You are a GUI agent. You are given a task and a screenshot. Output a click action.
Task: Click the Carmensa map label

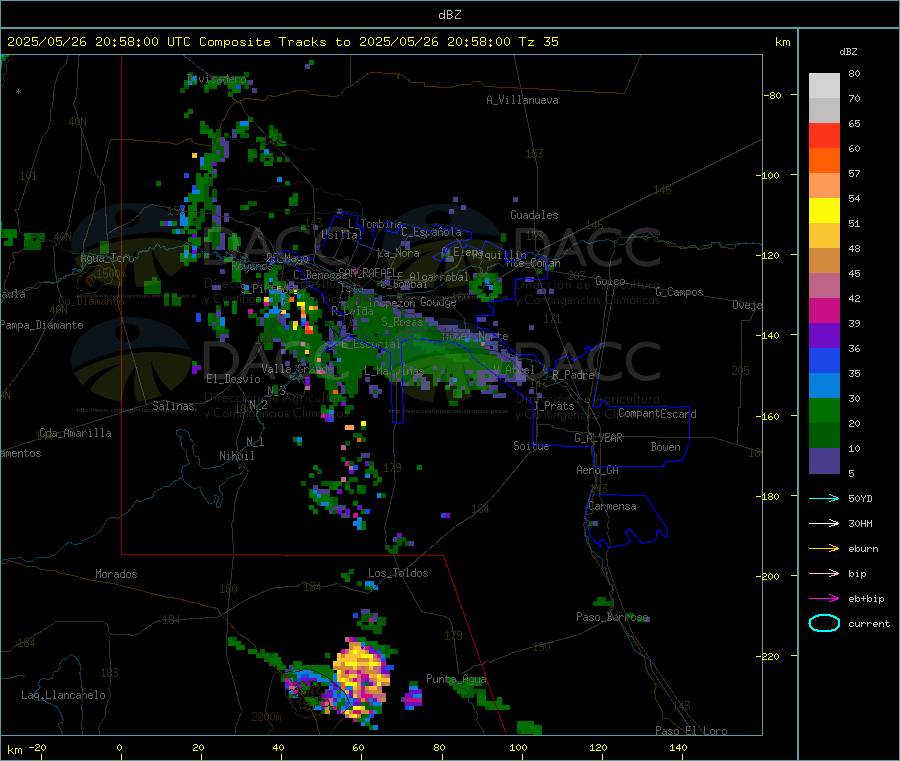[x=612, y=506]
